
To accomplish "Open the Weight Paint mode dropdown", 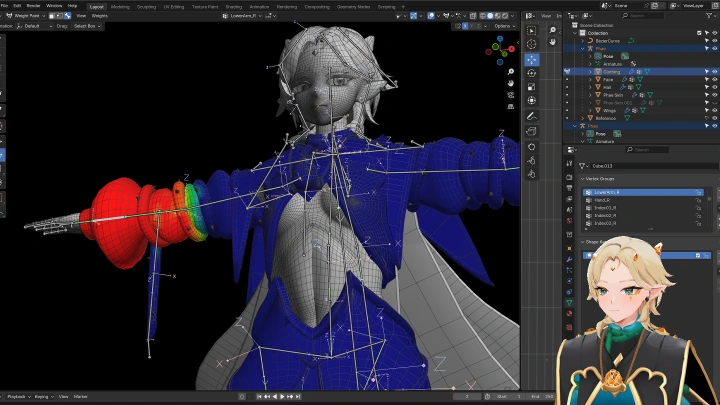I will tap(26, 16).
